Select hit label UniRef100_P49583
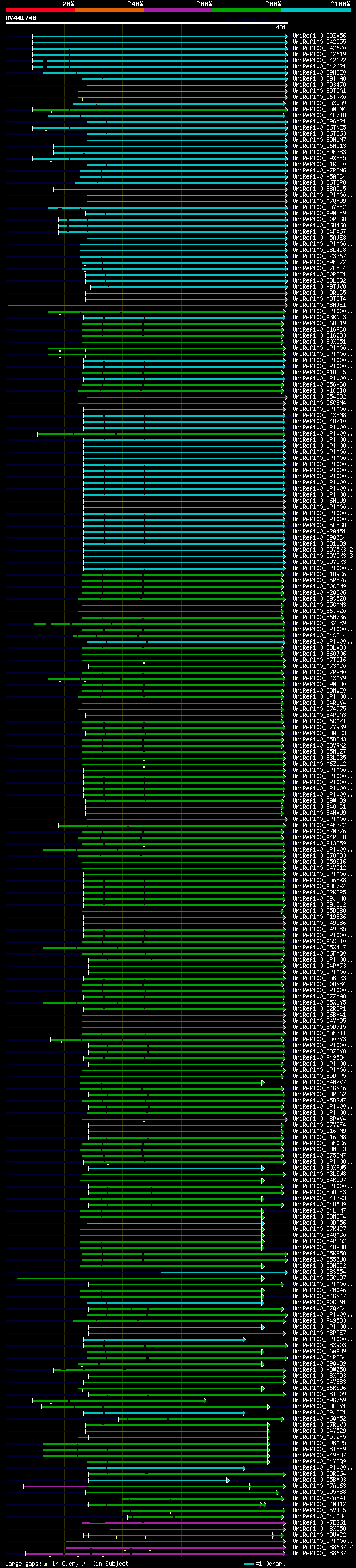Viewport: 356px width, 1568px height. tap(319, 1321)
